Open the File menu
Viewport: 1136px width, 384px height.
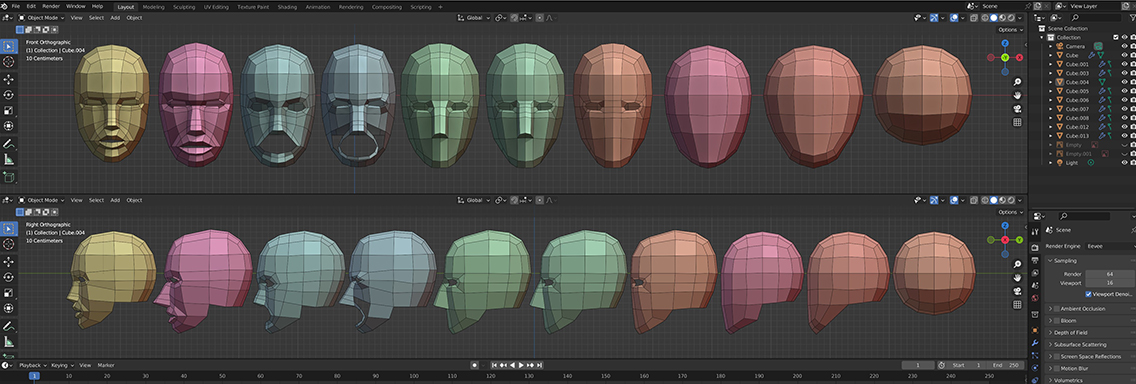15,6
